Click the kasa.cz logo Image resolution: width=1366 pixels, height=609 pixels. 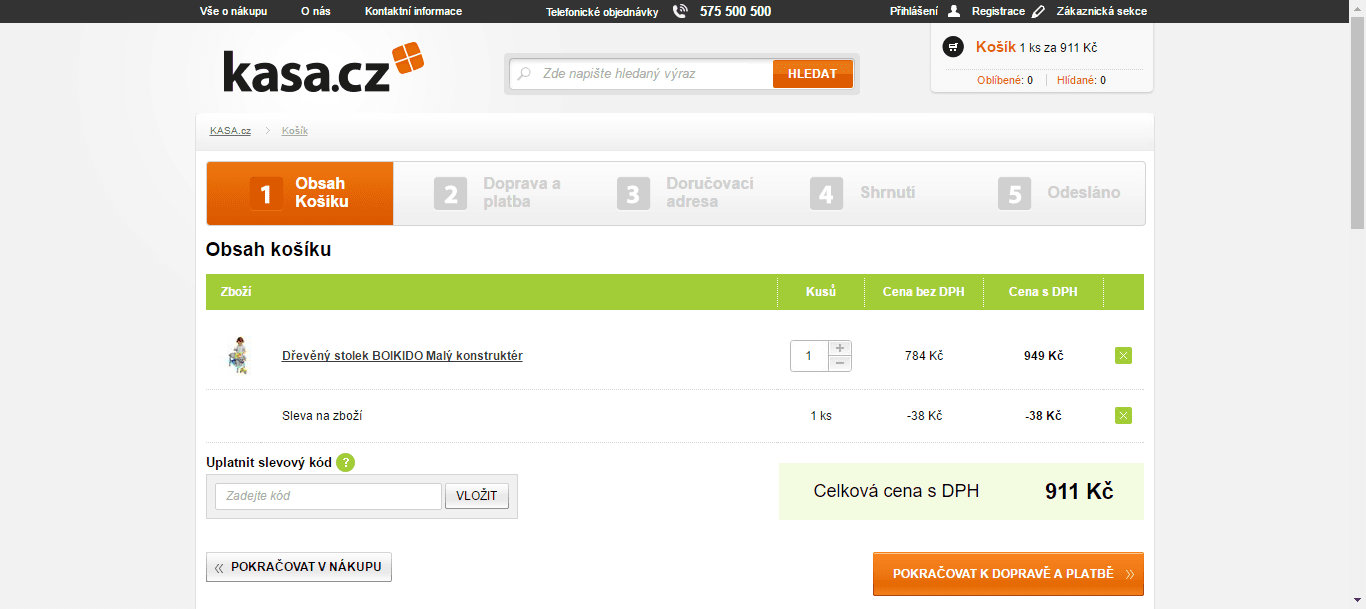(324, 68)
